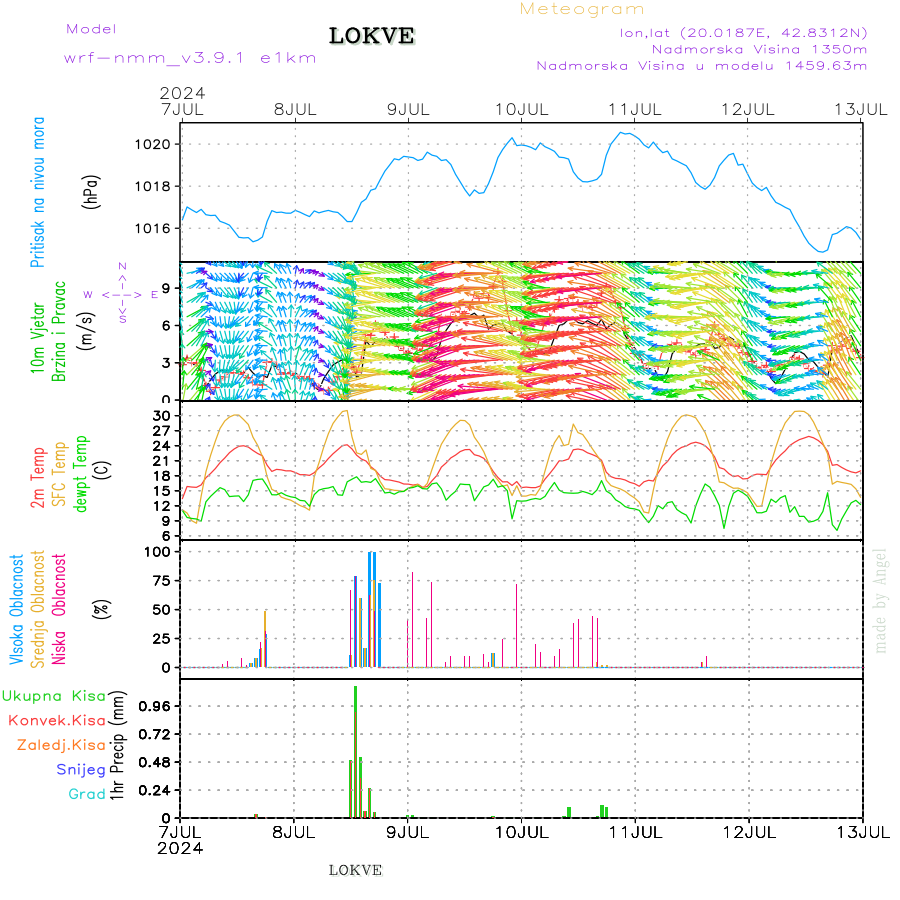
Task: Click the "3" tick on wind speed axis
Action: (166, 363)
